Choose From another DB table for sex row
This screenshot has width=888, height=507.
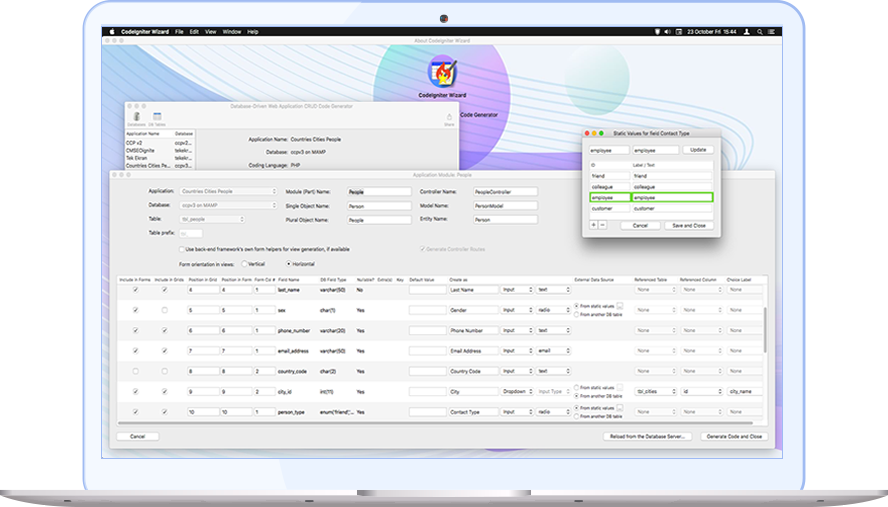(x=577, y=314)
